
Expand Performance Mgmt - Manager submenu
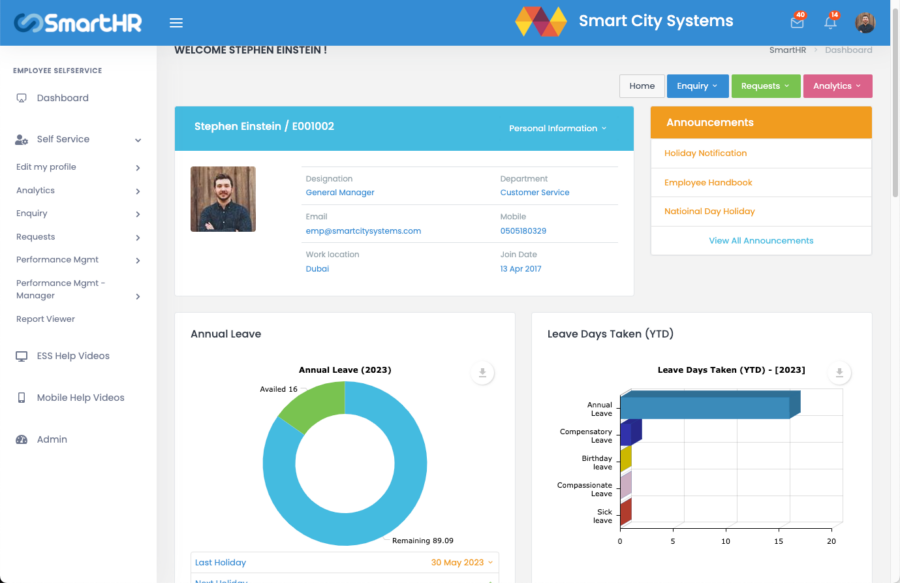pos(138,297)
